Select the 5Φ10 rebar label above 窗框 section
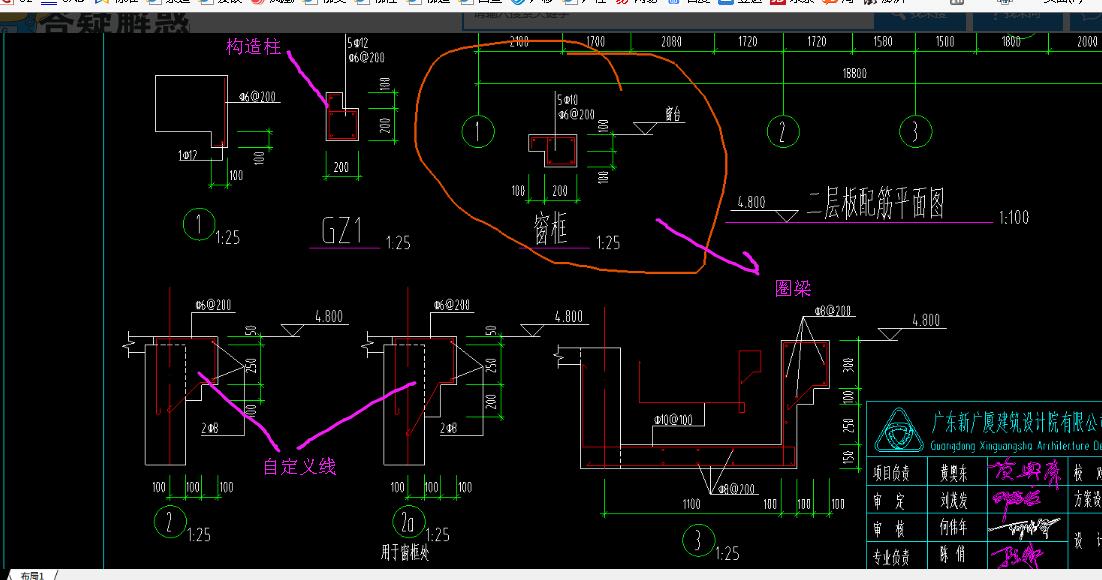The width and height of the screenshot is (1102, 580). point(568,101)
